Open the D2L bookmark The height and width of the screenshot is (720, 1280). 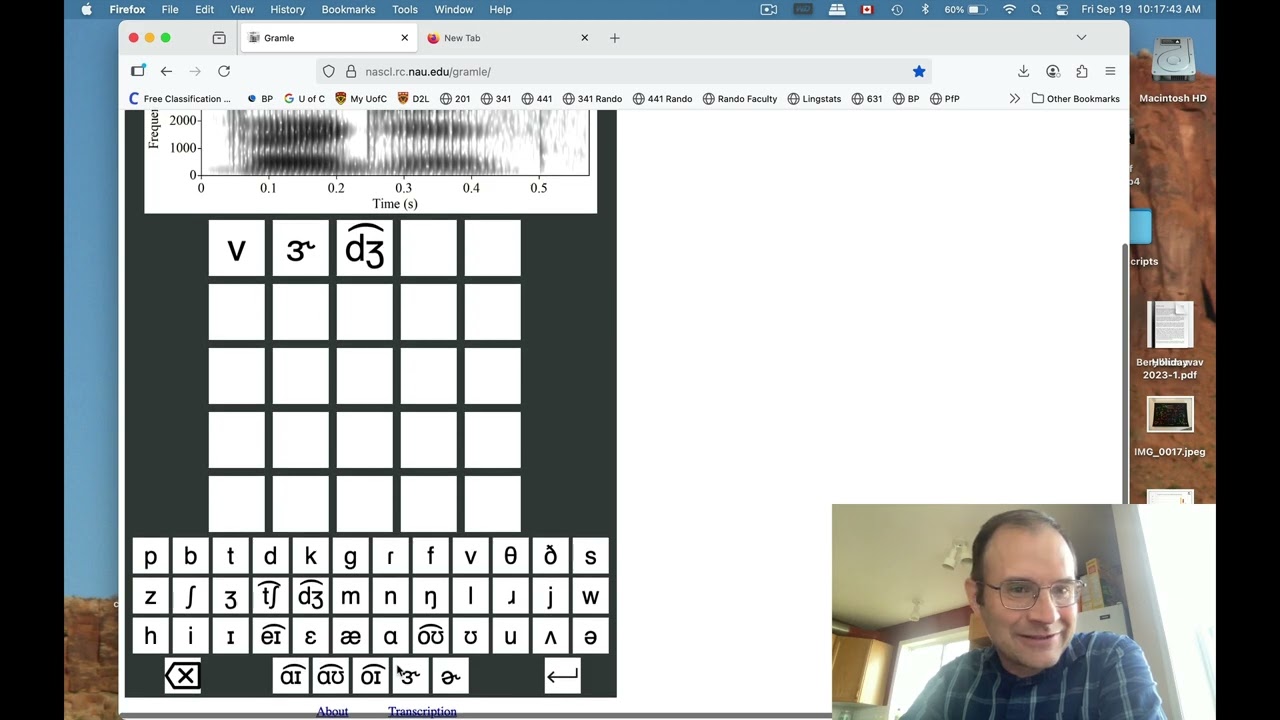click(x=413, y=98)
